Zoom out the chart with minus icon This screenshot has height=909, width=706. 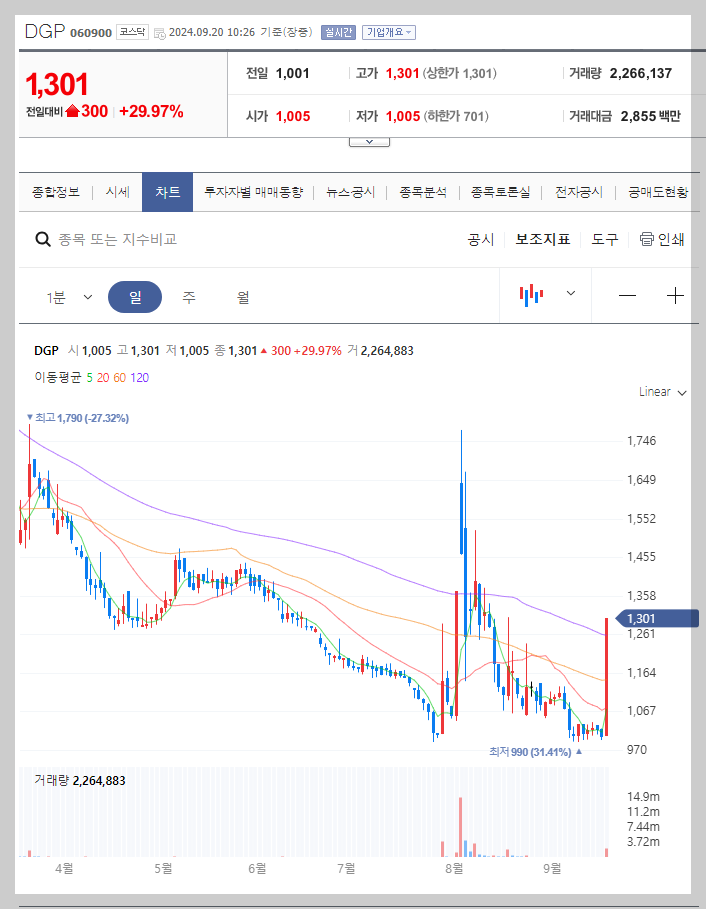(627, 295)
